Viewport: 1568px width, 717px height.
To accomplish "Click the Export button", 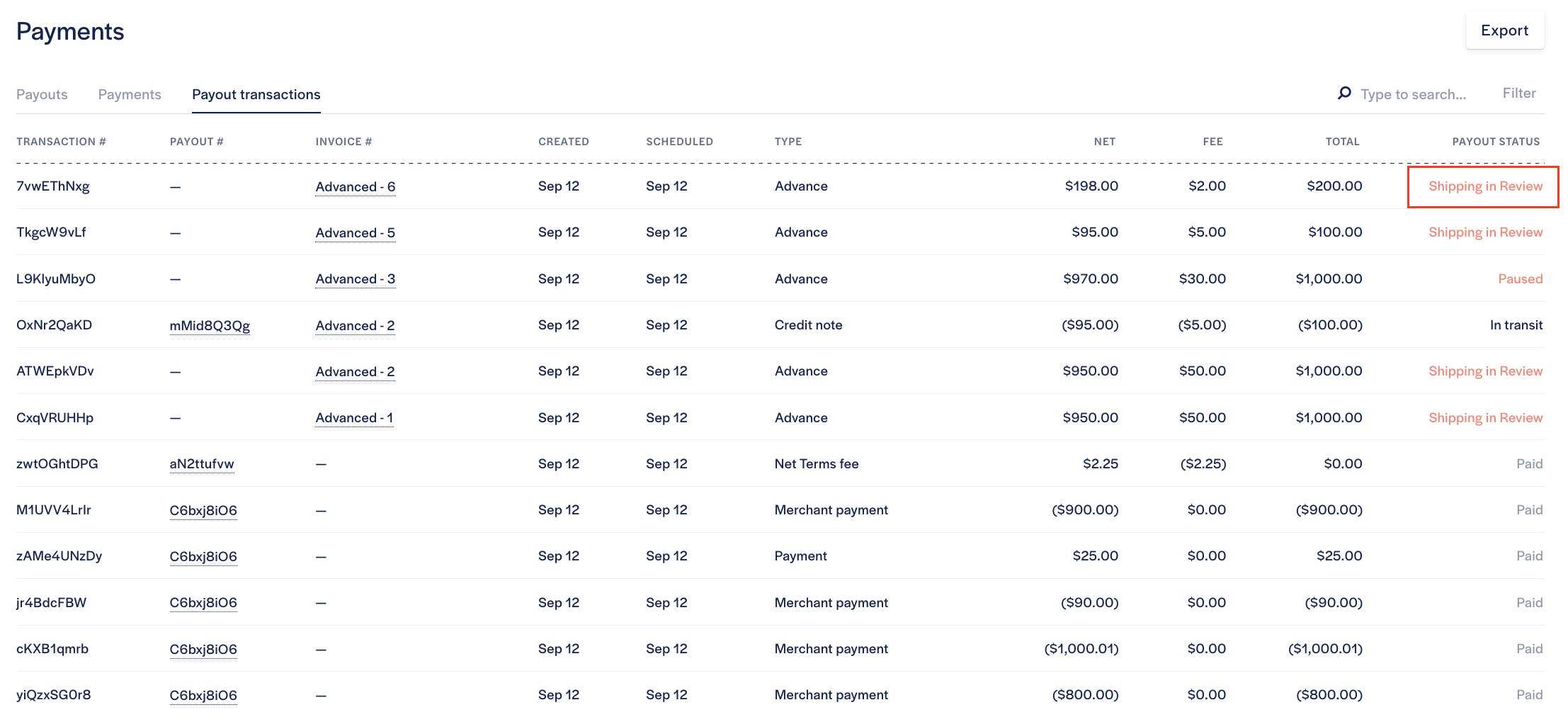I will [x=1504, y=30].
